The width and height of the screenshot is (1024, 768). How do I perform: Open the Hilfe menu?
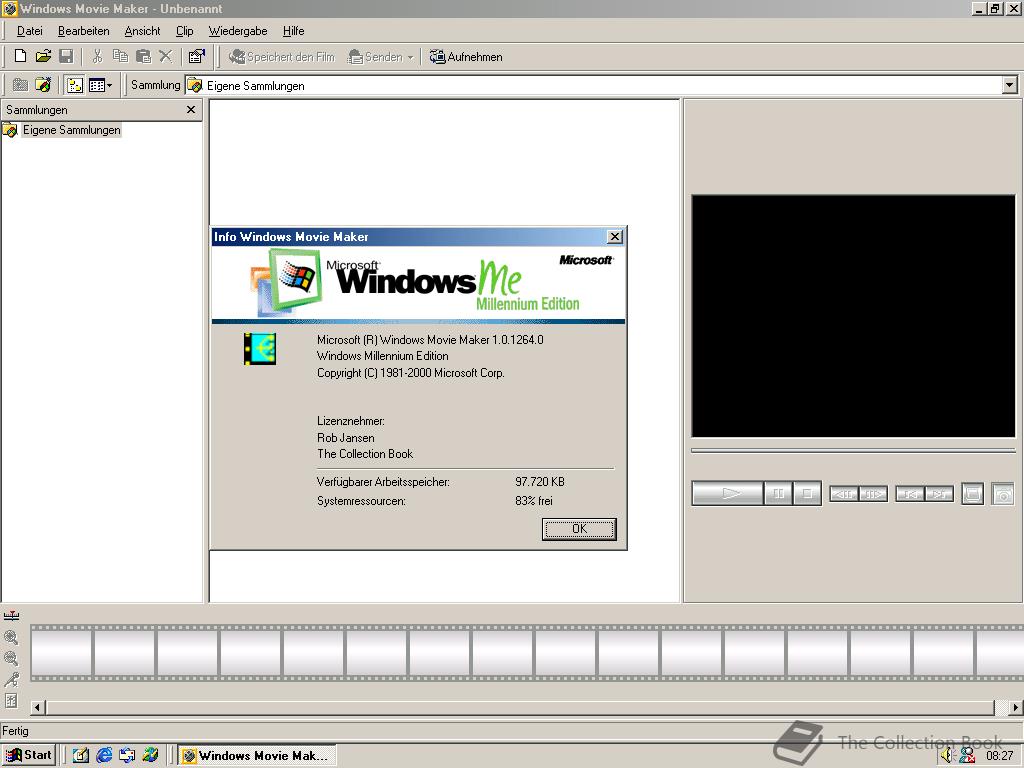293,31
